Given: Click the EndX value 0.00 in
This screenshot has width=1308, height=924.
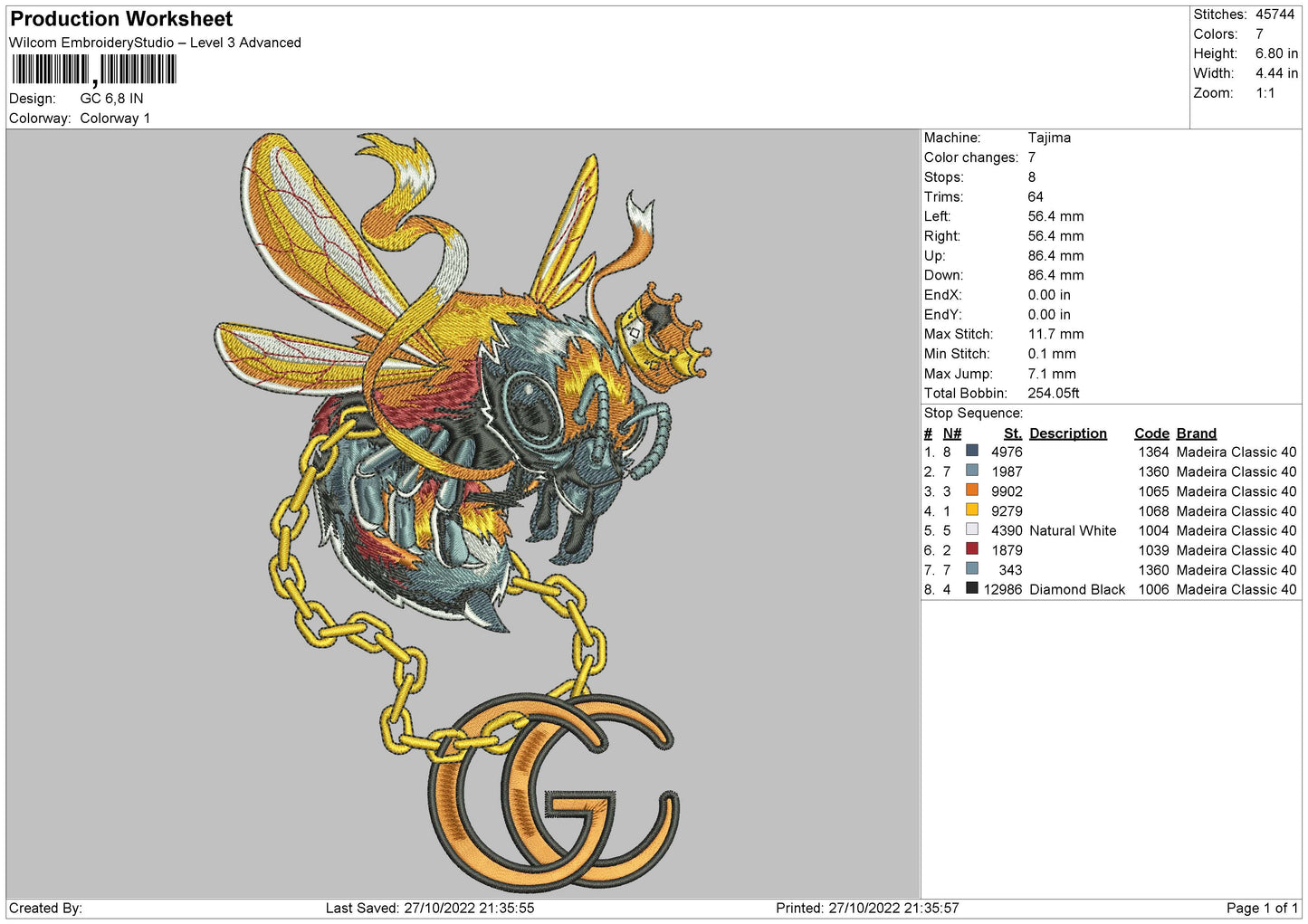Looking at the screenshot, I should [1049, 295].
